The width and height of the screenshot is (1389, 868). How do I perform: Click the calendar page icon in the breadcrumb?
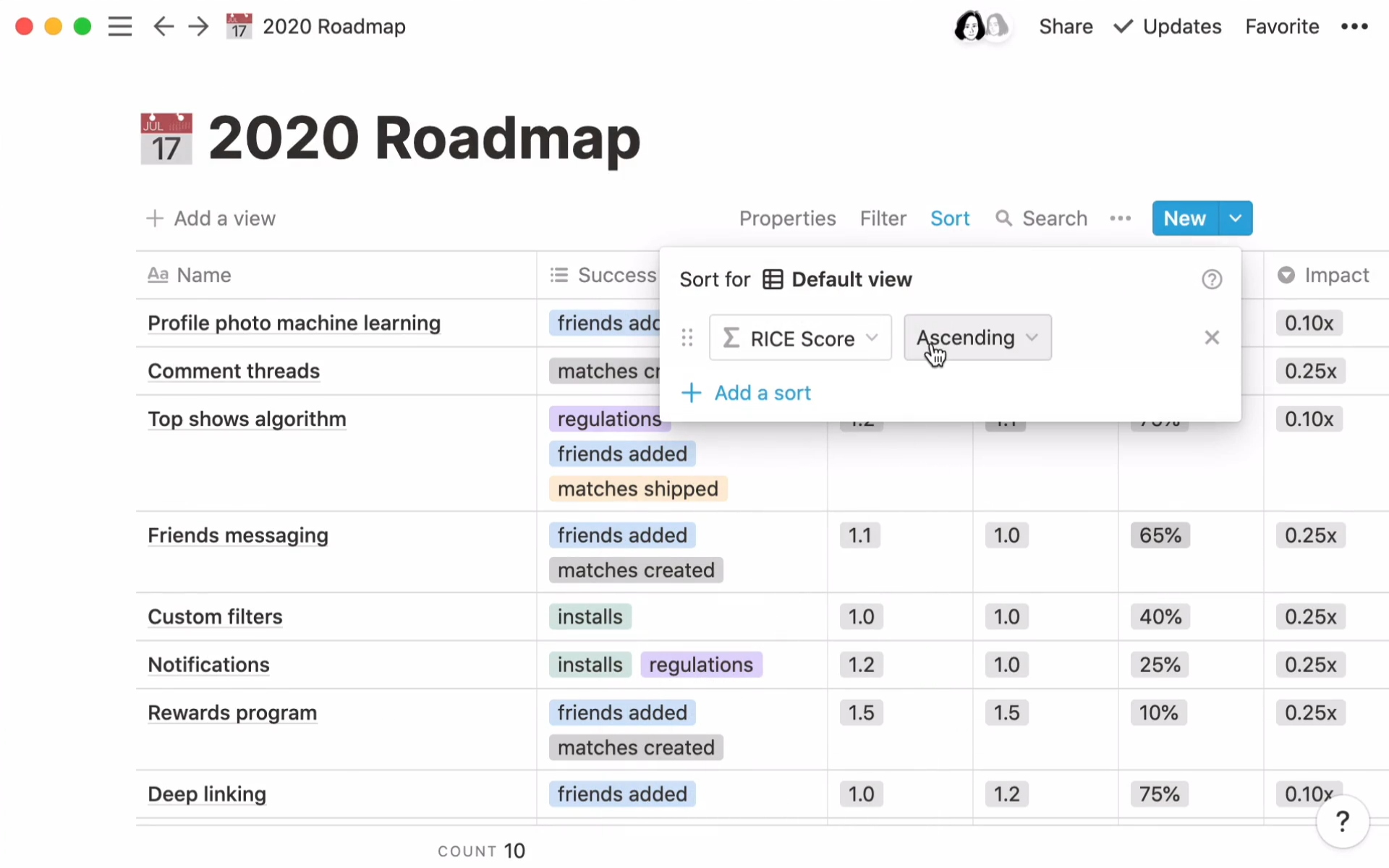(x=239, y=26)
